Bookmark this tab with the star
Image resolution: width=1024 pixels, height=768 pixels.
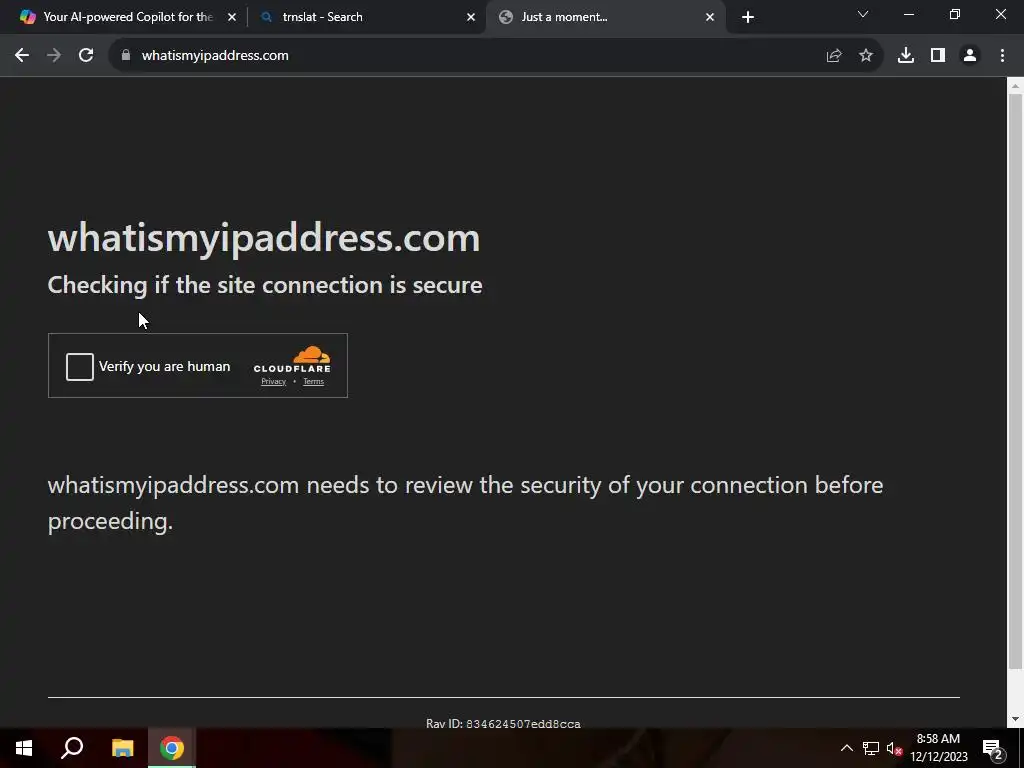pos(866,56)
